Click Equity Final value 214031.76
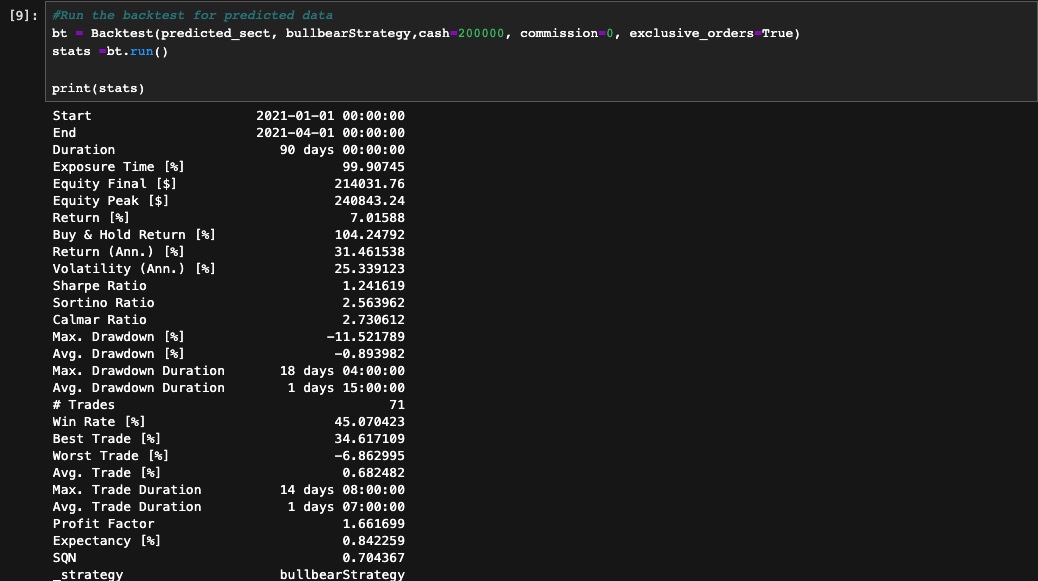The image size is (1038, 581). [369, 184]
